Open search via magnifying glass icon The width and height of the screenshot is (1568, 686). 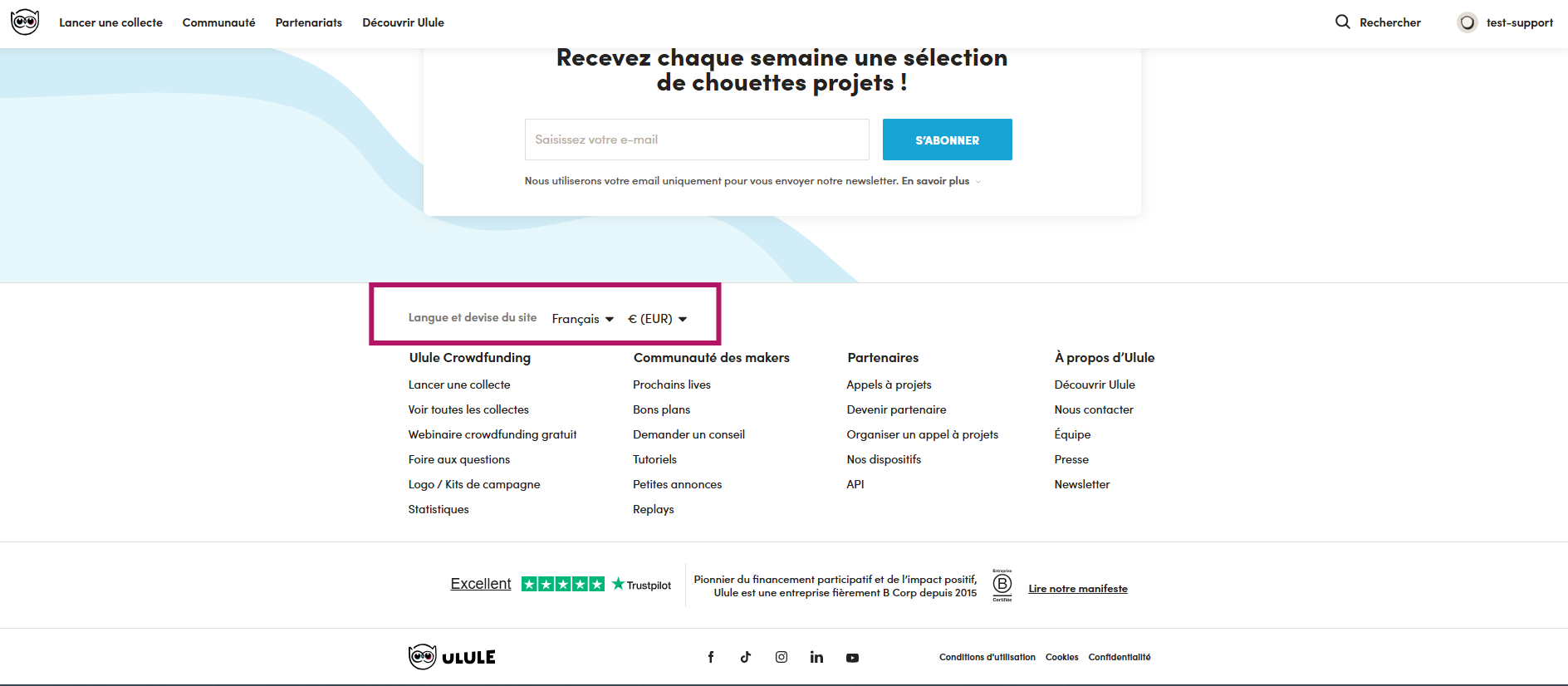1342,22
